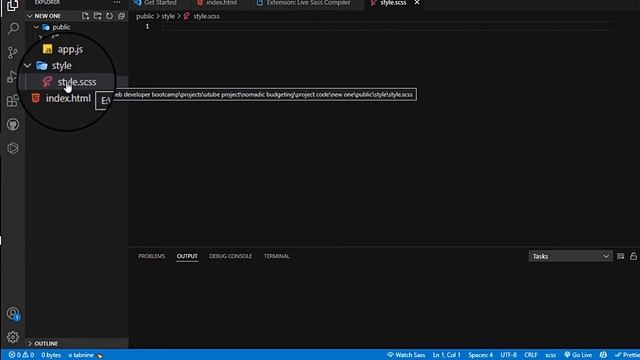
Task: Click Go Live in status bar
Action: pos(578,355)
